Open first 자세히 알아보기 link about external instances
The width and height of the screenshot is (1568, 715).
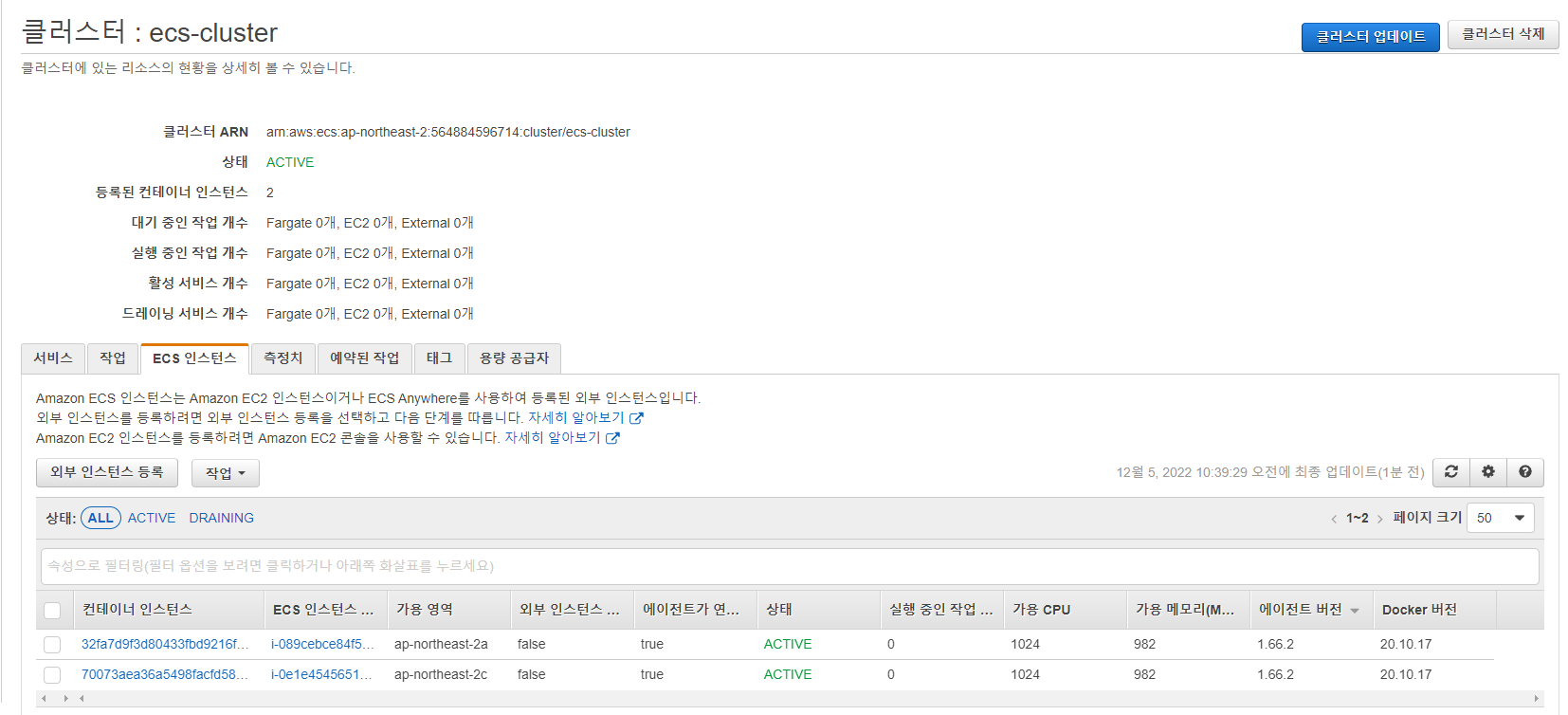coord(576,418)
